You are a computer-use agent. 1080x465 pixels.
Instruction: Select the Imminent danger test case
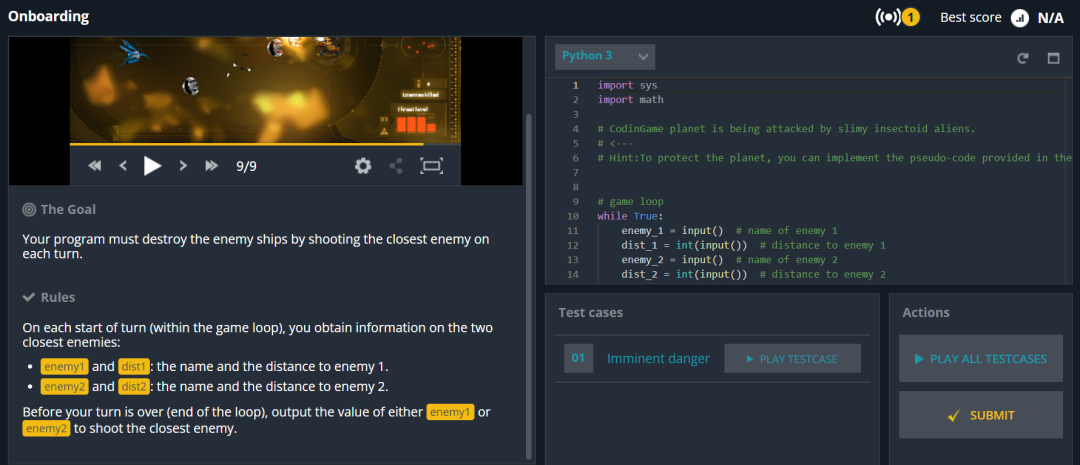coord(658,358)
